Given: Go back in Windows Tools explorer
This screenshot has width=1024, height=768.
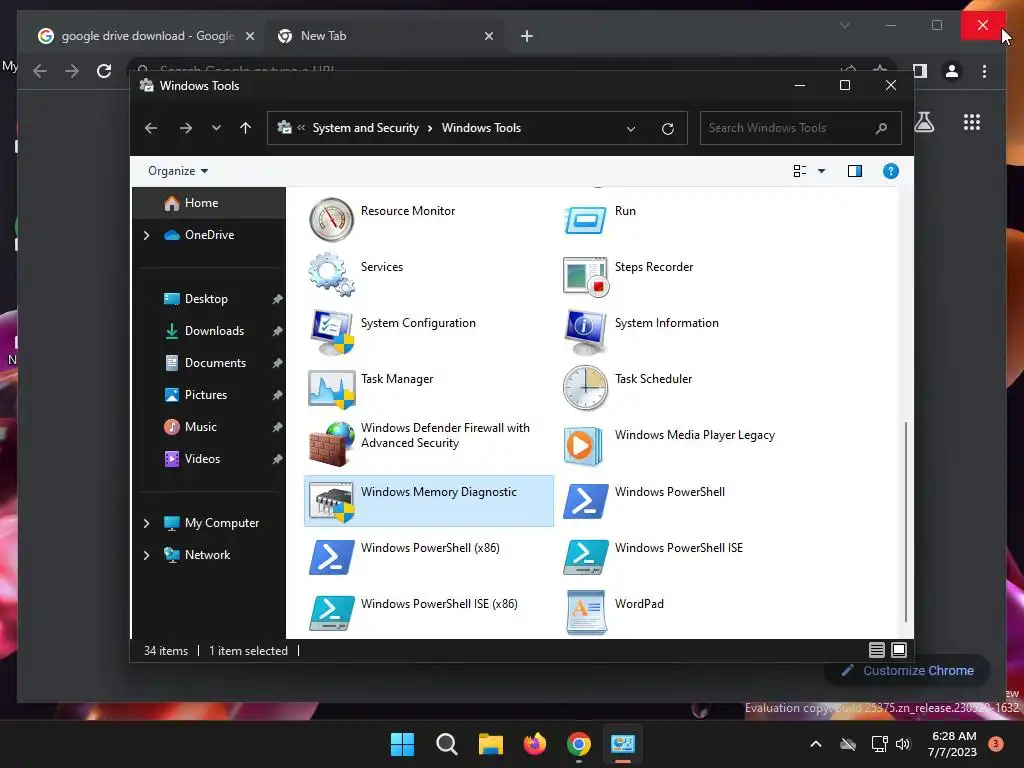Looking at the screenshot, I should pyautogui.click(x=151, y=128).
